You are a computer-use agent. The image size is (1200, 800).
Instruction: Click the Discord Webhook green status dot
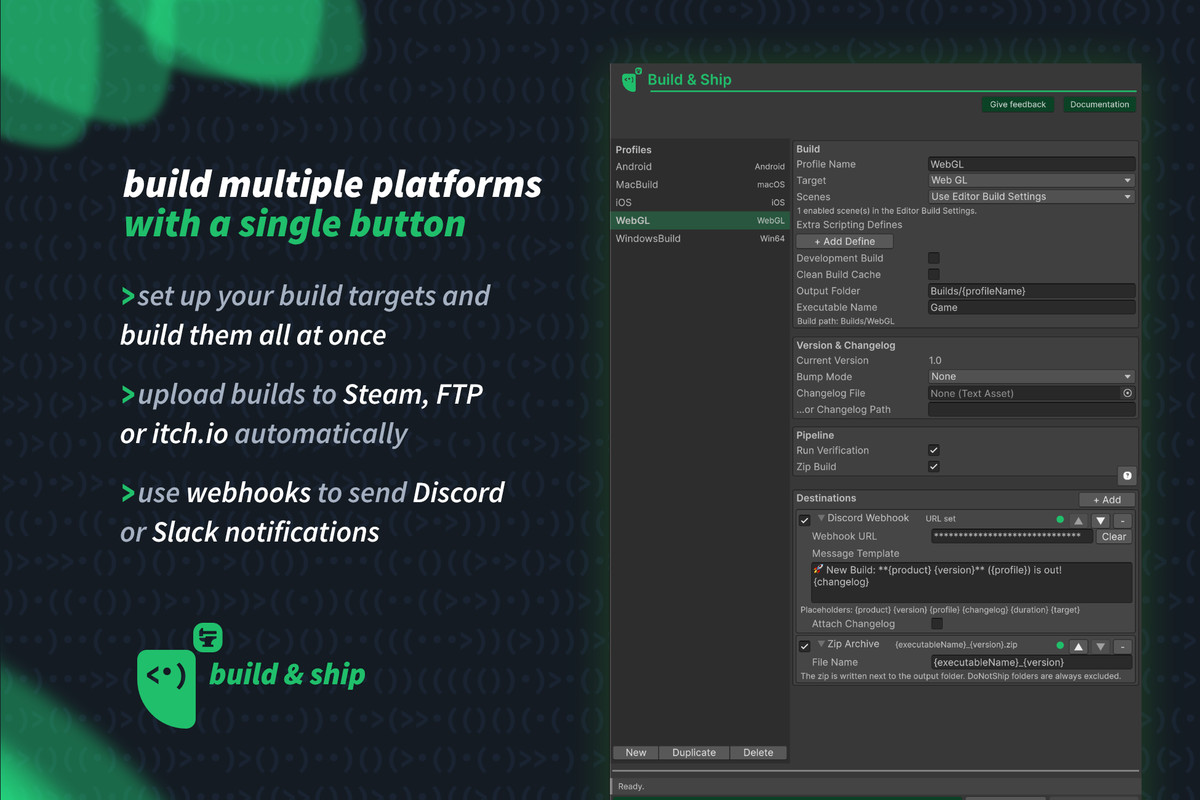(1060, 520)
